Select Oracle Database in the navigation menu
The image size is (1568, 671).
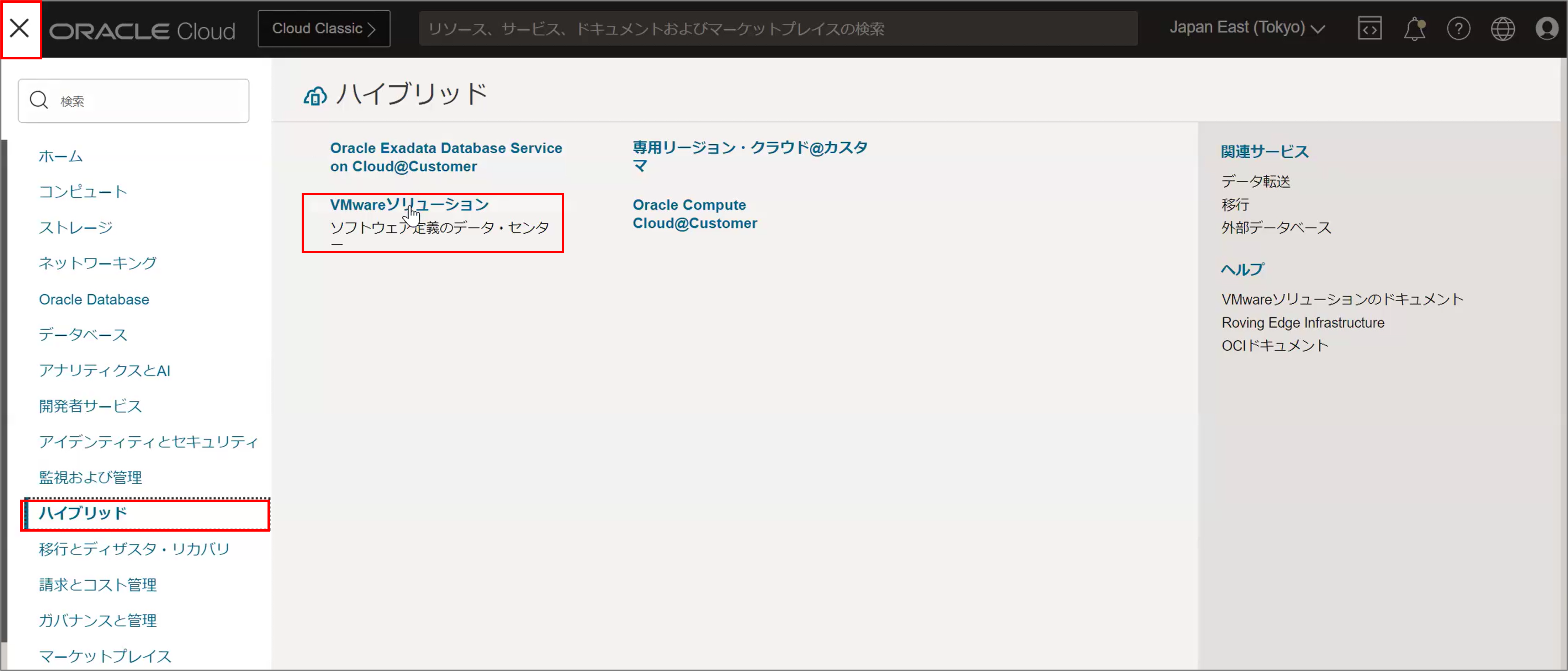tap(94, 299)
